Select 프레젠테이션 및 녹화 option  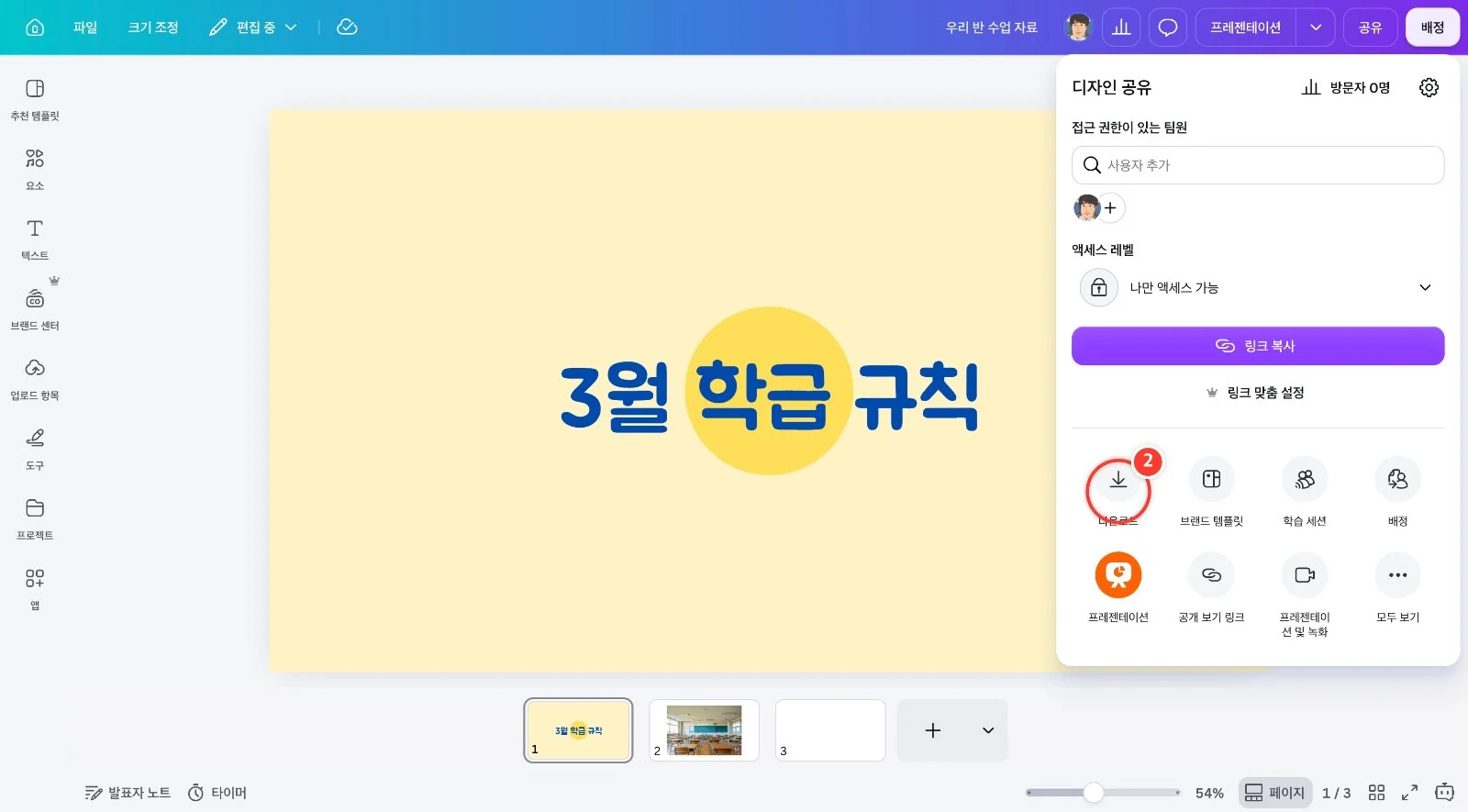1305,595
